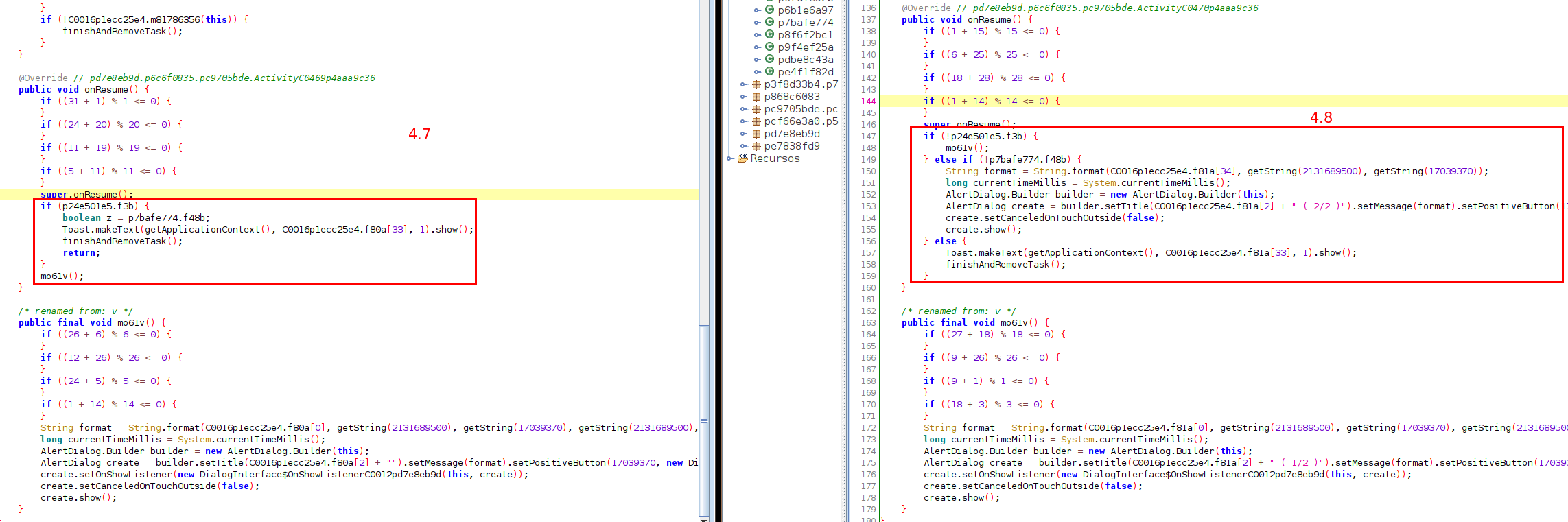
Task: Click the package icon for p868c6083
Action: tap(756, 97)
